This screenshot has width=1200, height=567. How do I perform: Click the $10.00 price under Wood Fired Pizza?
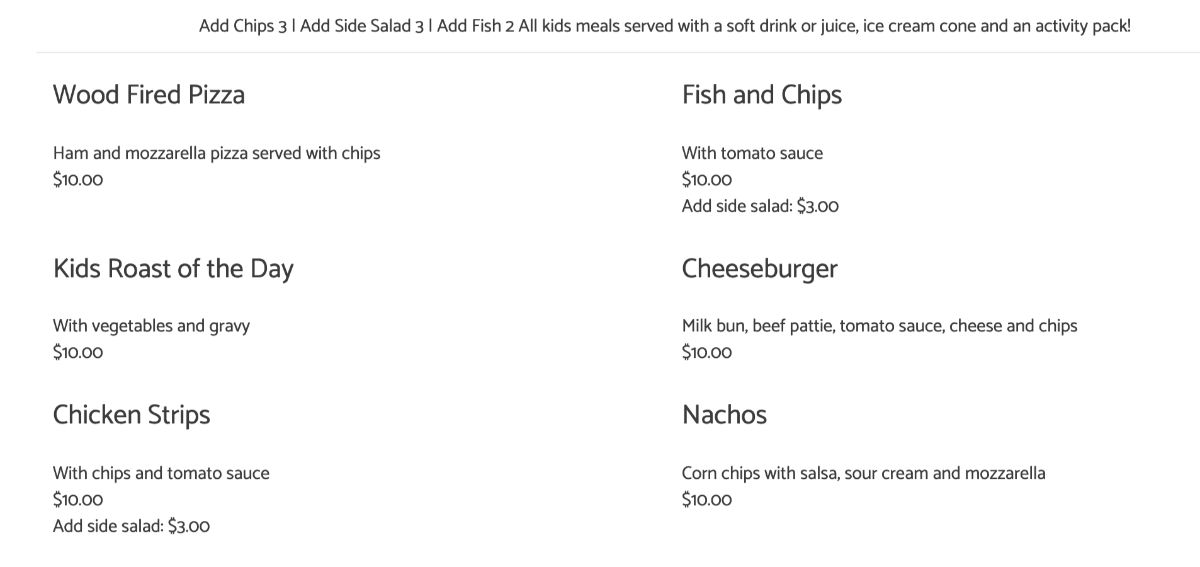78,180
